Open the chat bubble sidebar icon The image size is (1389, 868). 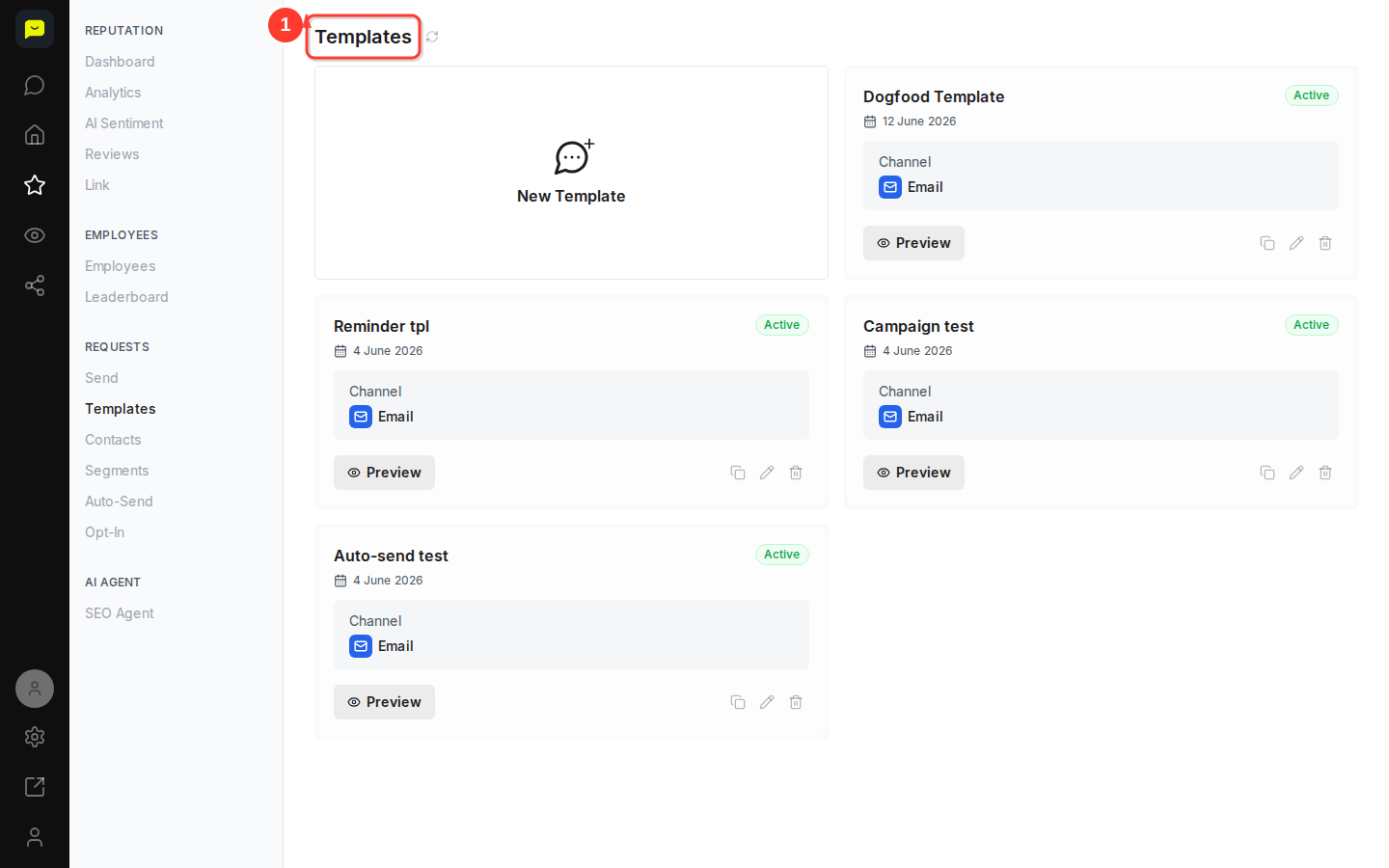(x=35, y=85)
